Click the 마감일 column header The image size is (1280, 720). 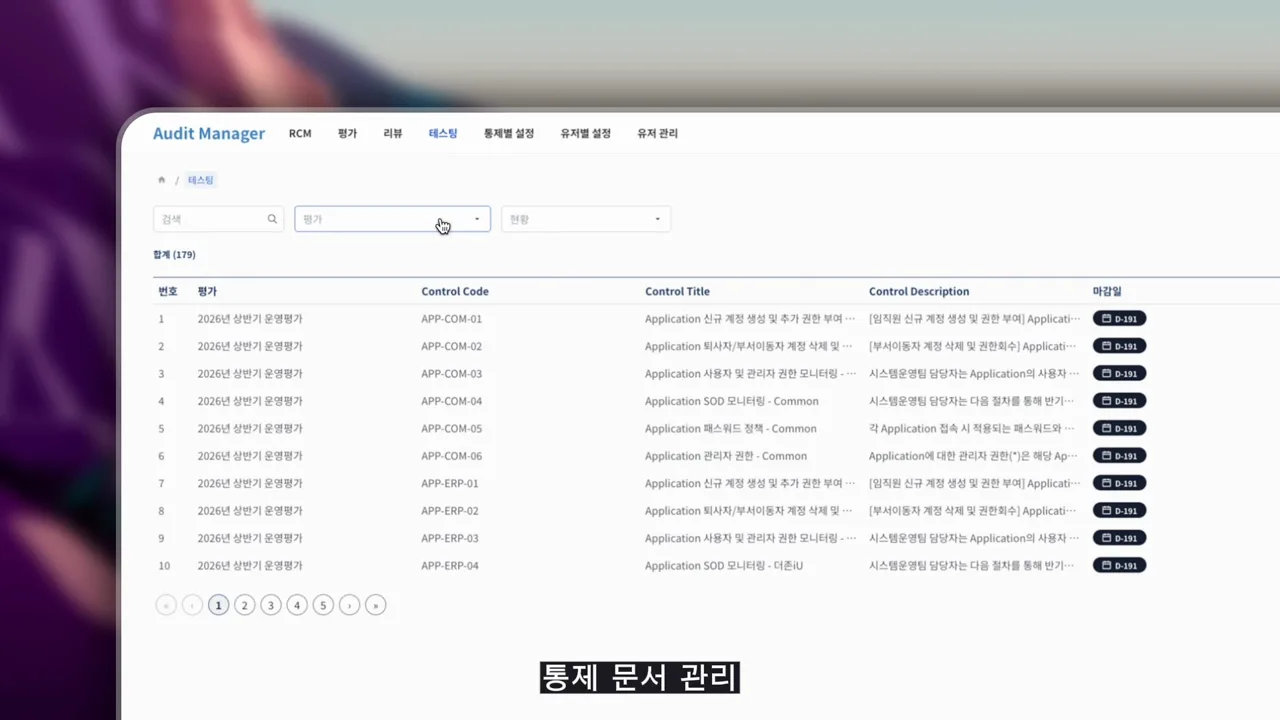[x=1107, y=292]
